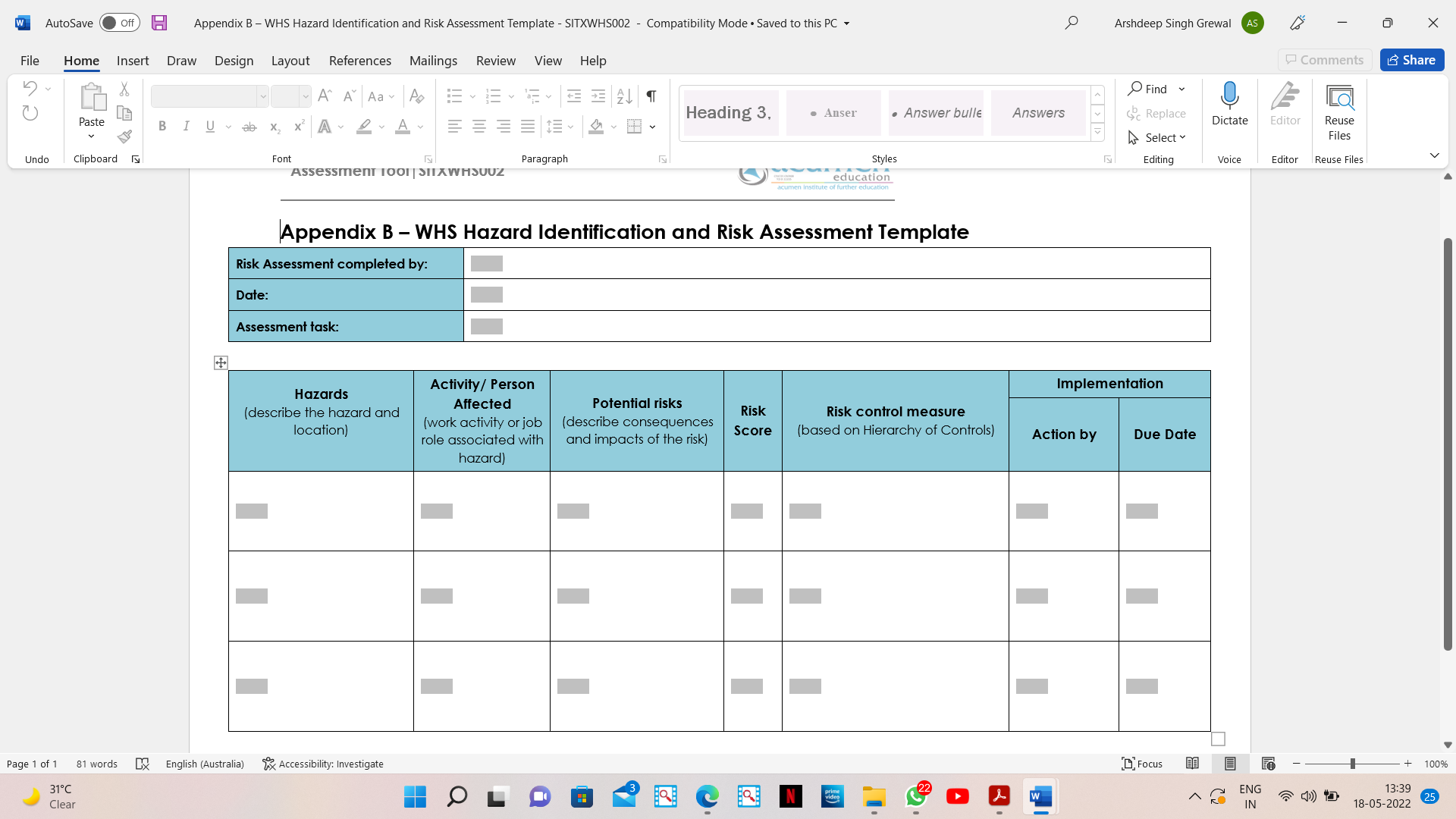Clear all formatting from text
This screenshot has width=1456, height=819.
coord(416,96)
